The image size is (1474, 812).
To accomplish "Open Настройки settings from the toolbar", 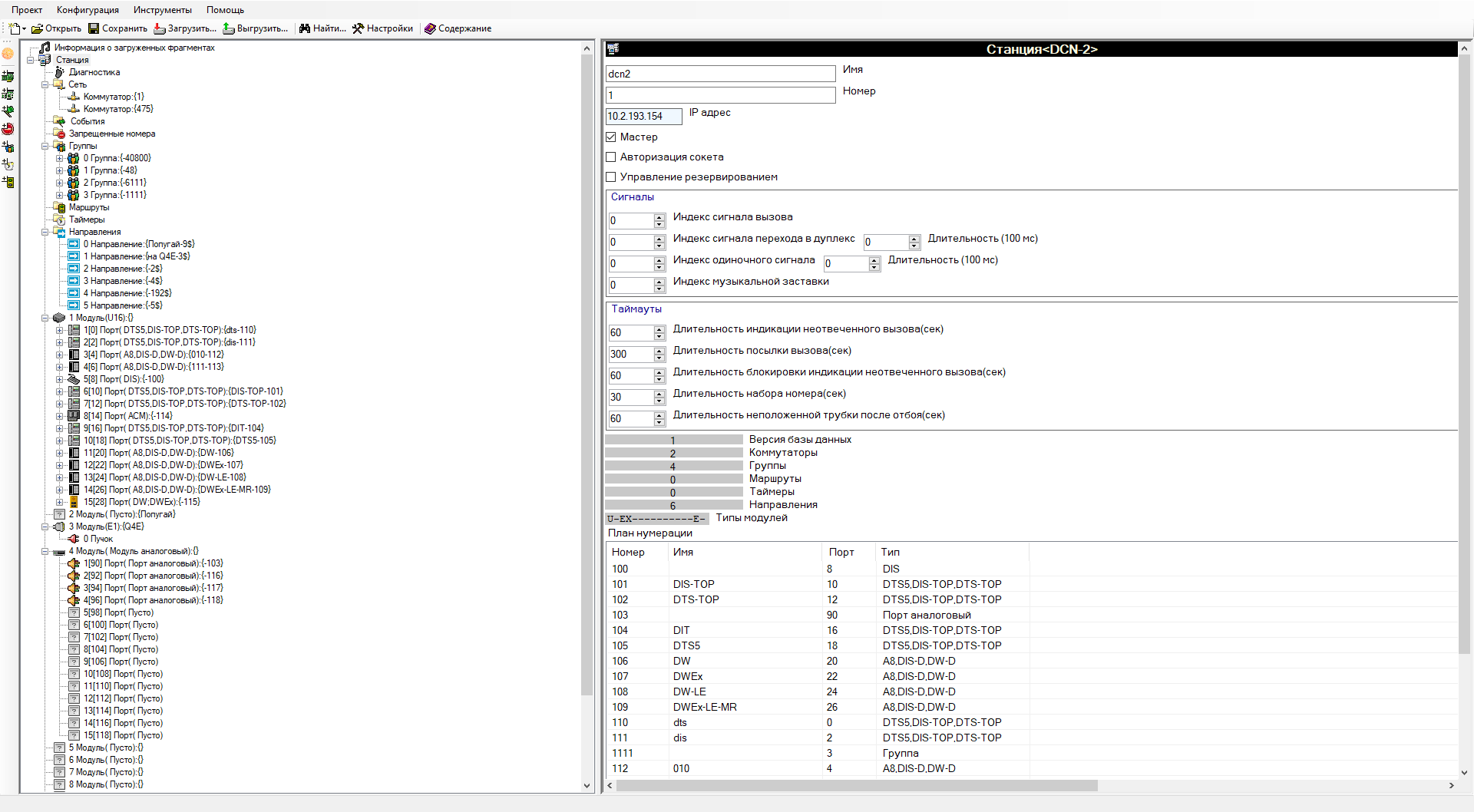I will click(x=358, y=28).
